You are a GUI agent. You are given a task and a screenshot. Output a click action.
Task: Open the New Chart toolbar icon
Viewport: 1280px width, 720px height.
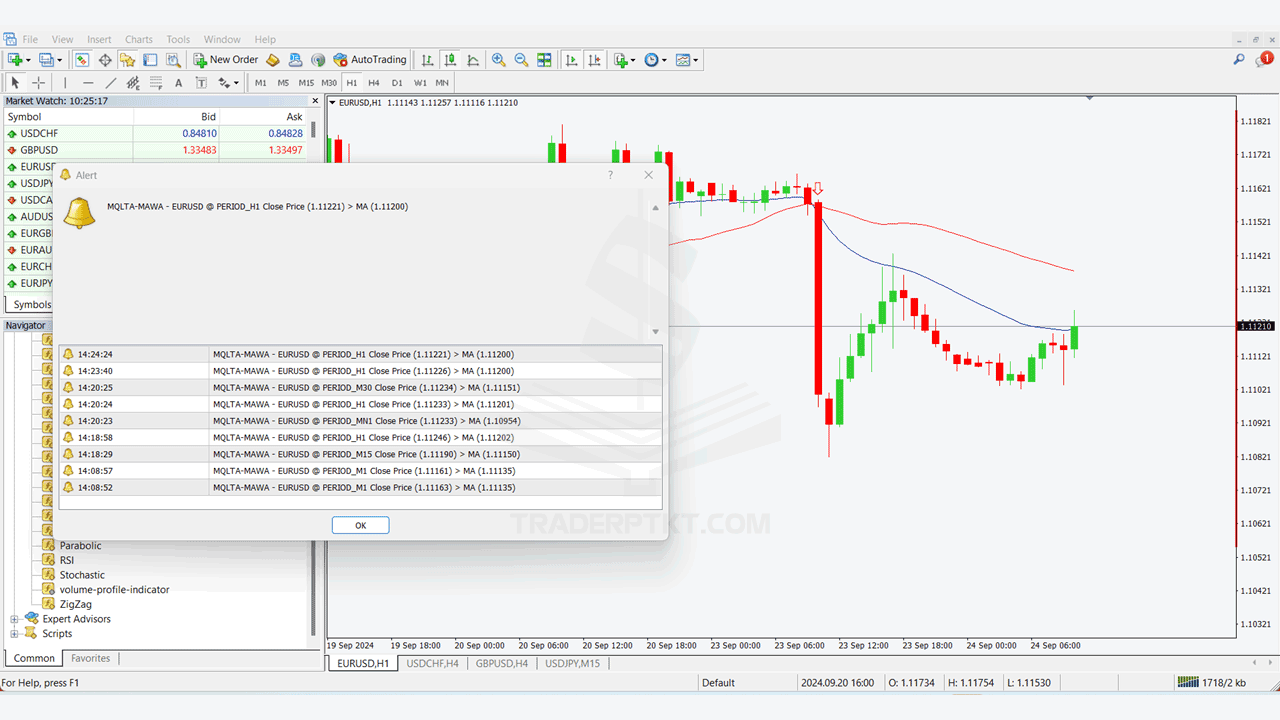15,60
